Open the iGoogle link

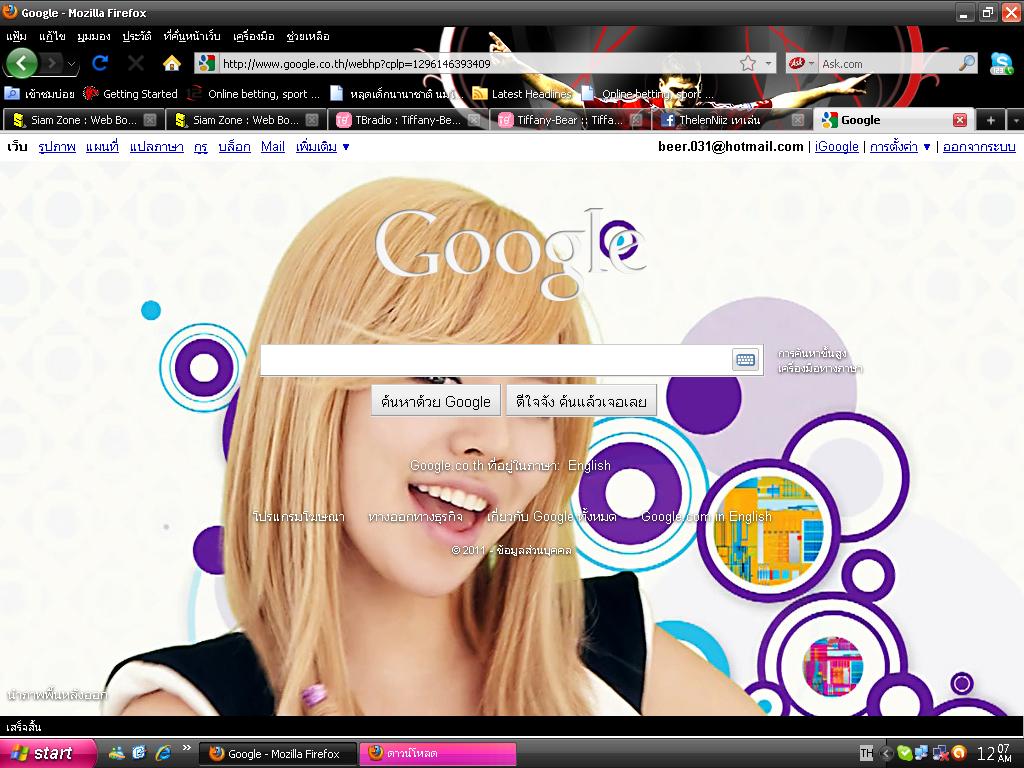837,147
